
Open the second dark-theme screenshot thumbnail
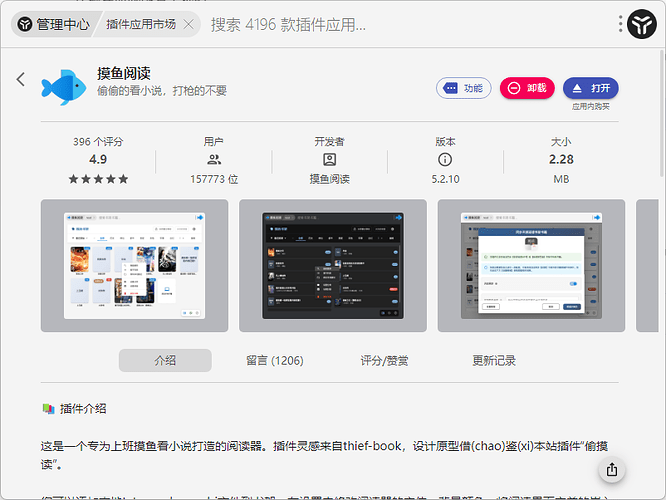click(333, 266)
